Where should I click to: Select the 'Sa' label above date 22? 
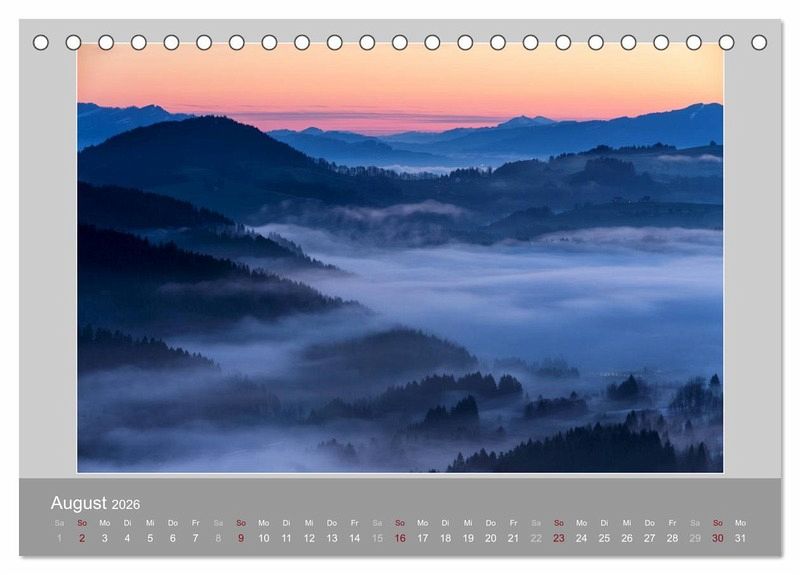[x=536, y=523]
